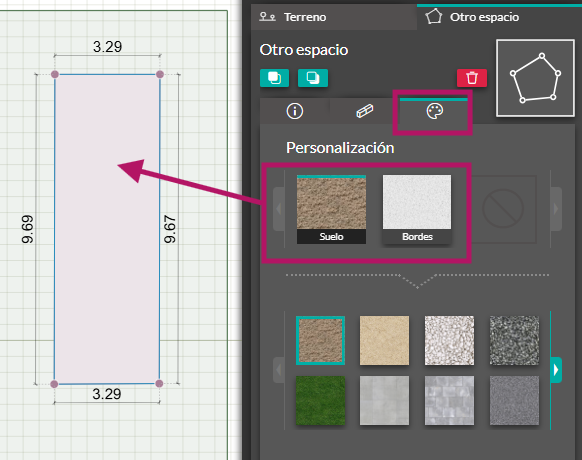582x460 pixels.
Task: Select the Otro espacio tab
Action: coord(499,17)
